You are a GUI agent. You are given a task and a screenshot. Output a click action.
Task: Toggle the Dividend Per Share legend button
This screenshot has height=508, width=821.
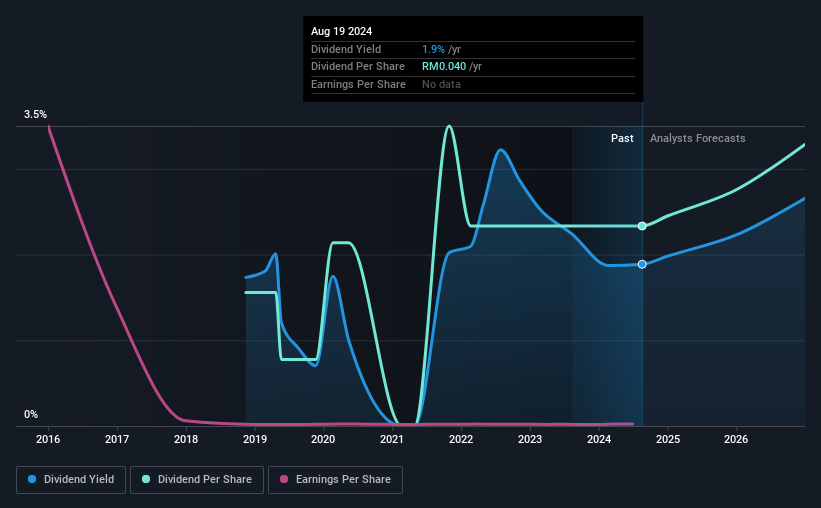(x=197, y=480)
